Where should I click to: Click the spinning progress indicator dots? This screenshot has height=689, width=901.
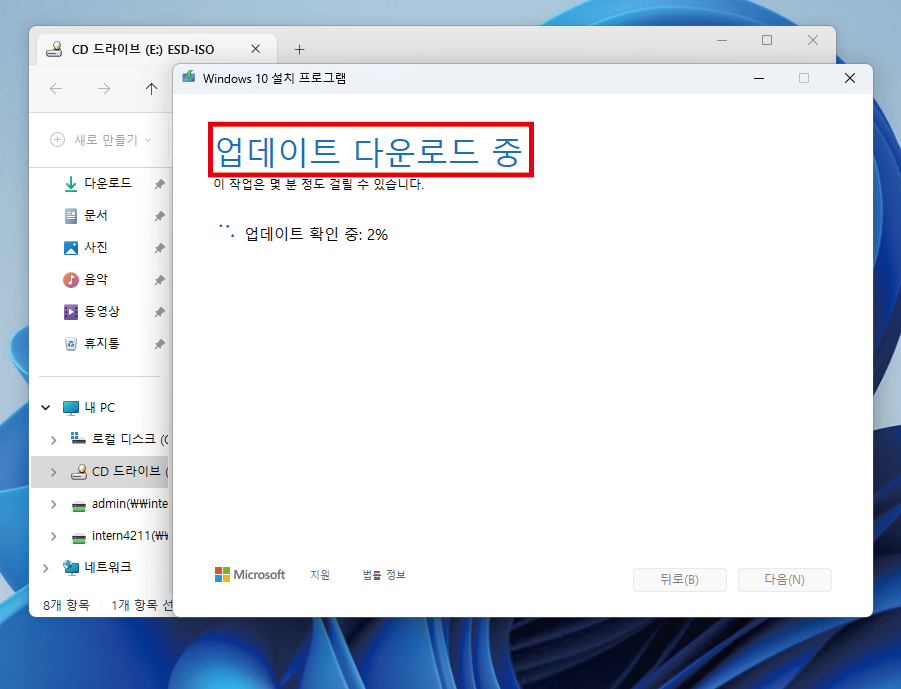[x=226, y=230]
